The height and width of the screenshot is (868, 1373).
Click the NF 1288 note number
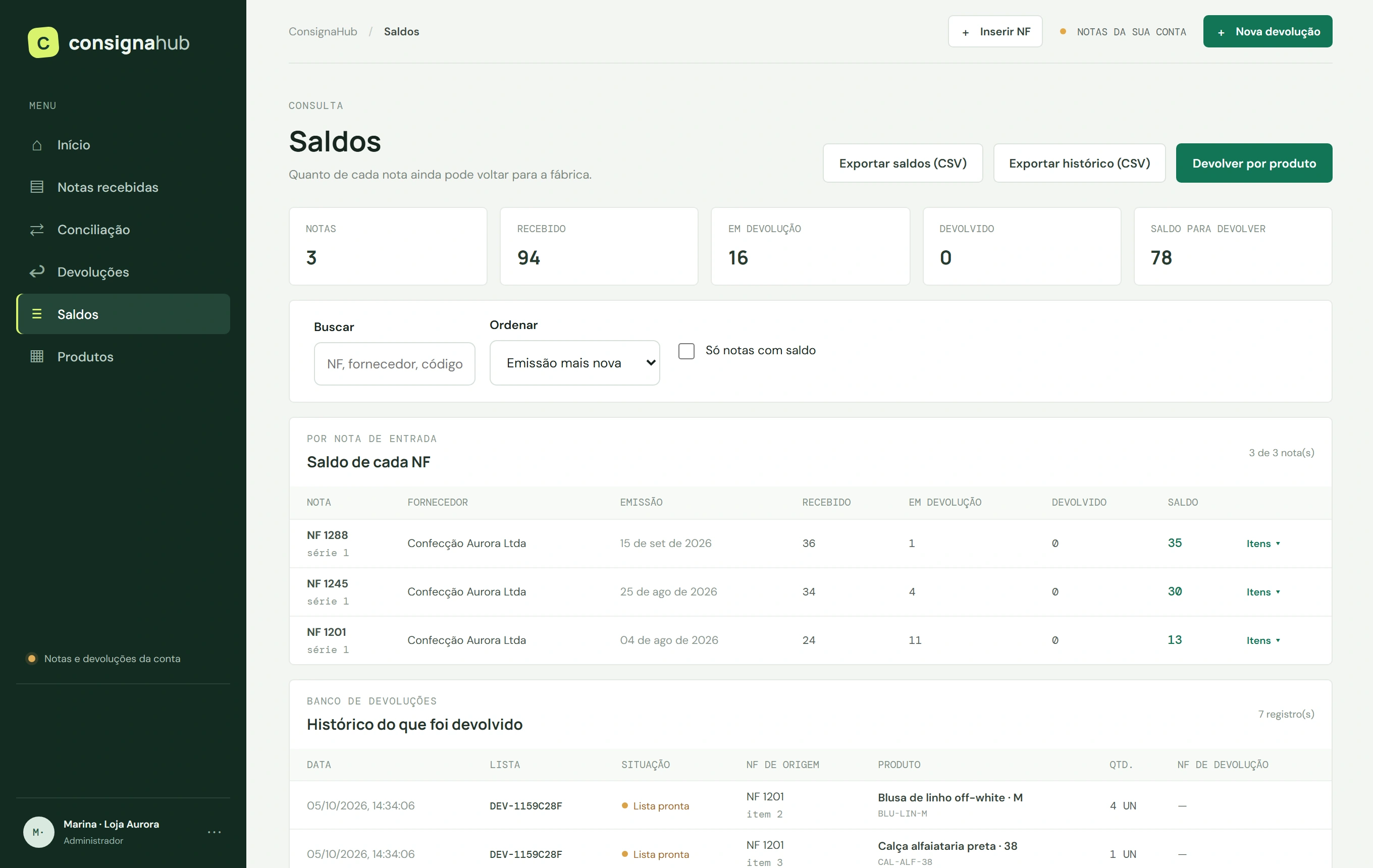click(x=327, y=535)
